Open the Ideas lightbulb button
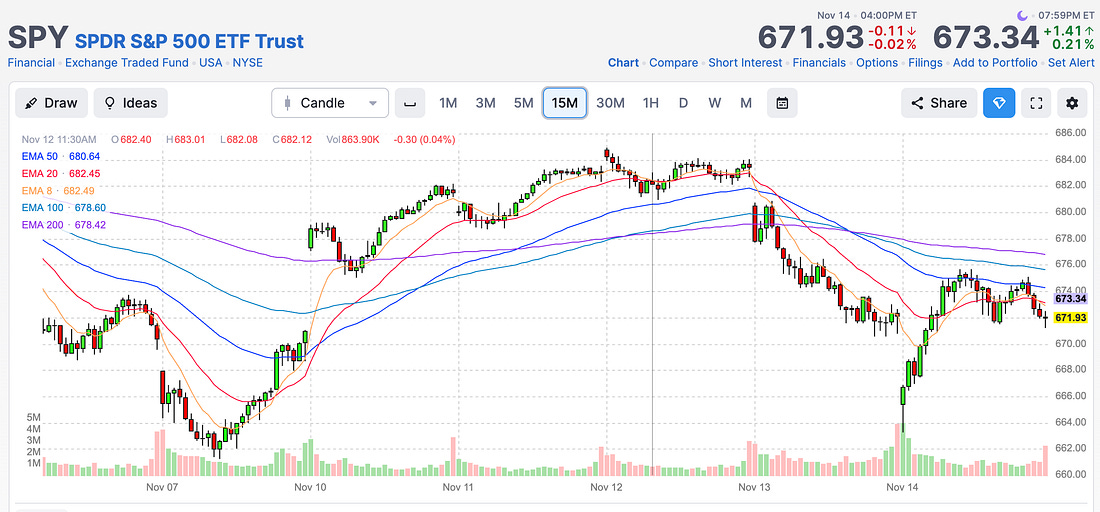 pyautogui.click(x=130, y=103)
